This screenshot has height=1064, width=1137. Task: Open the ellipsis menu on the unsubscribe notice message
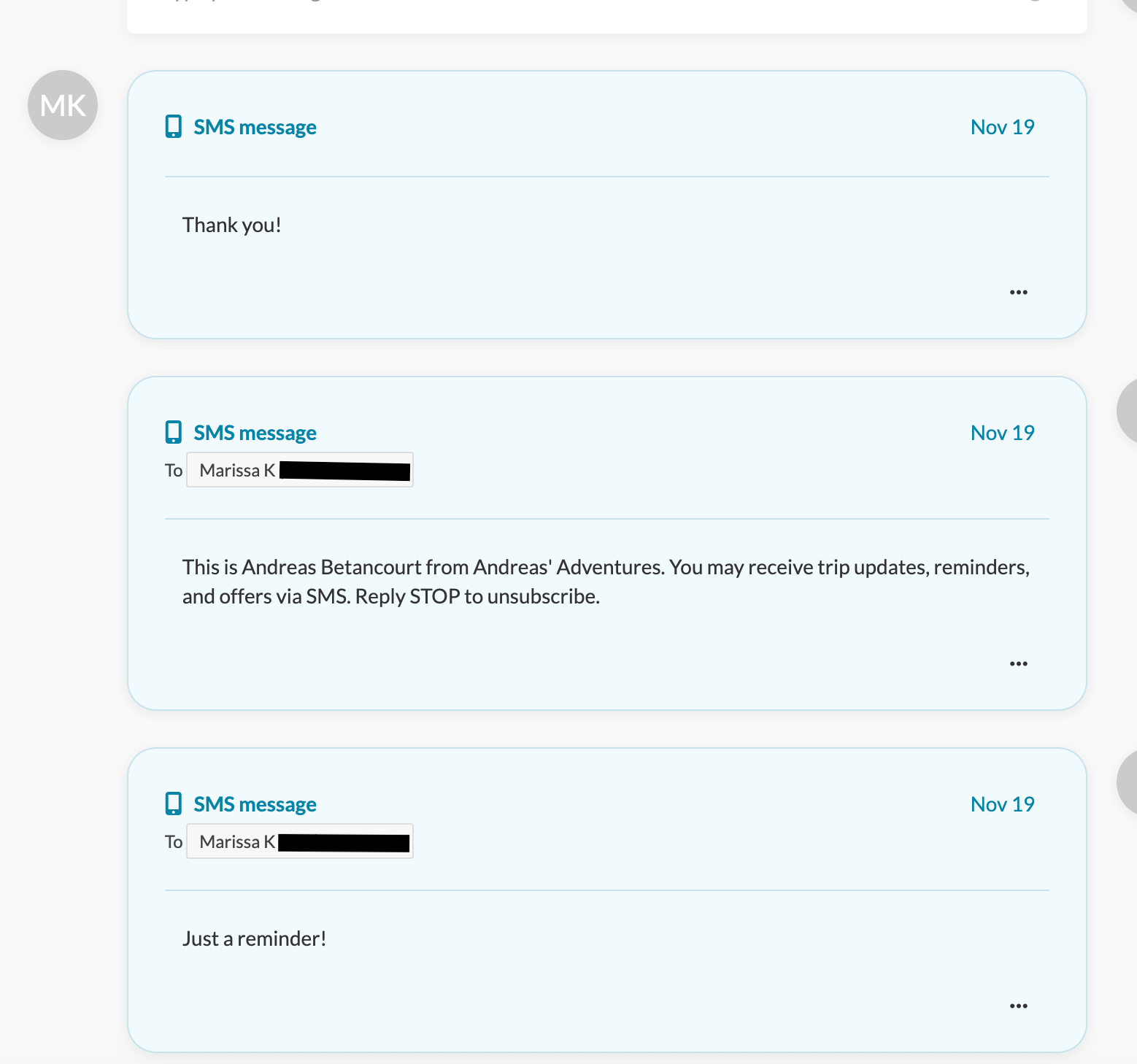tap(1018, 664)
